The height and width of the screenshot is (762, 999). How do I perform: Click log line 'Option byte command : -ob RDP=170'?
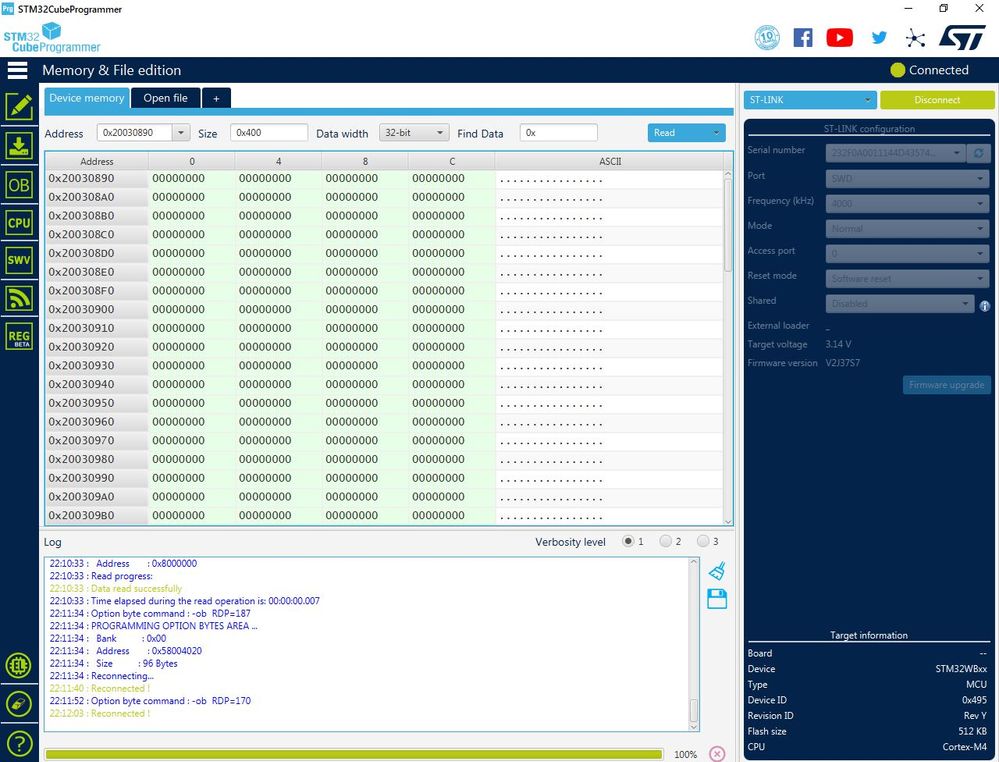tap(150, 701)
